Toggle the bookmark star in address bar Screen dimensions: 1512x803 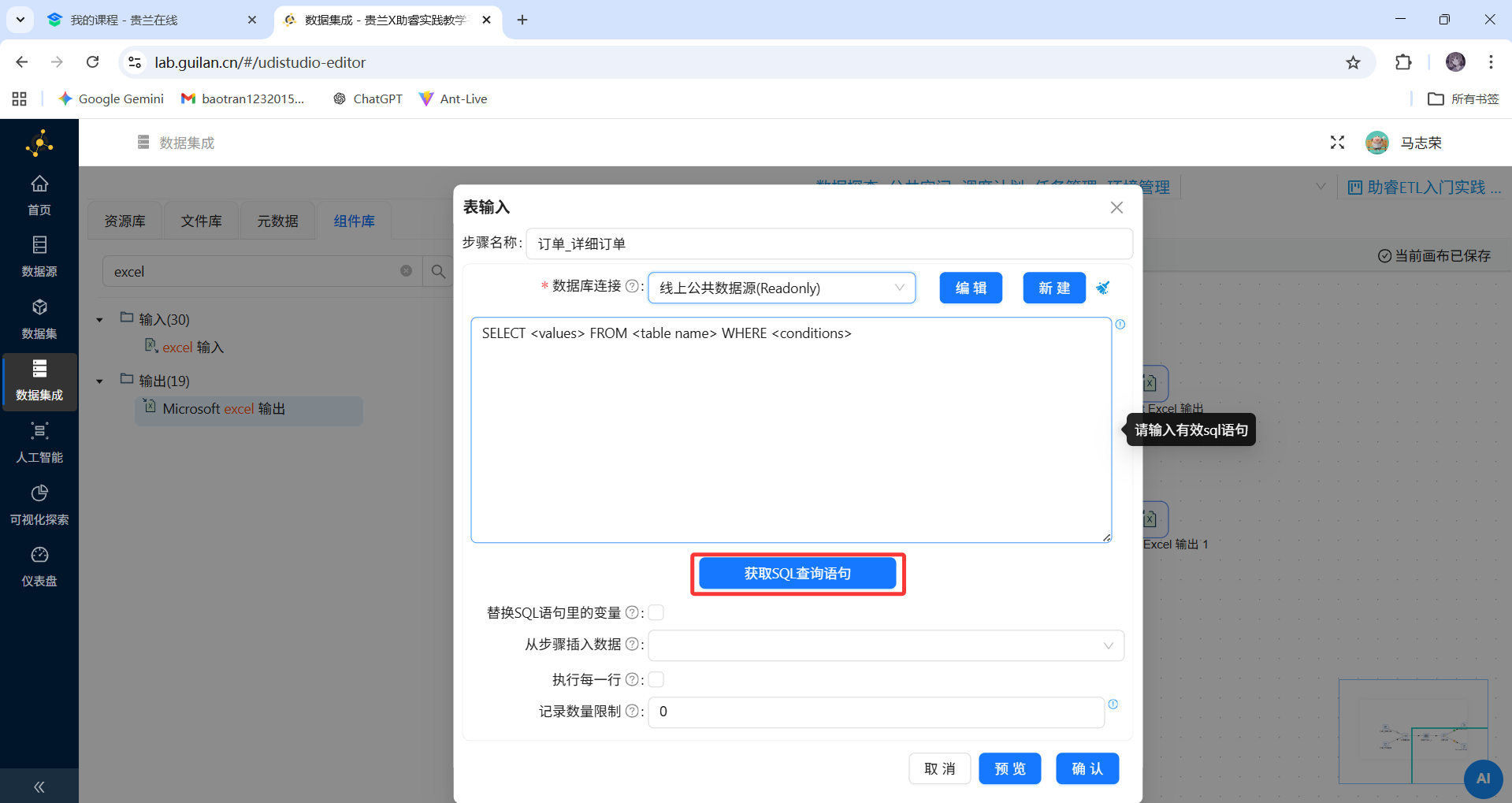tap(1354, 62)
